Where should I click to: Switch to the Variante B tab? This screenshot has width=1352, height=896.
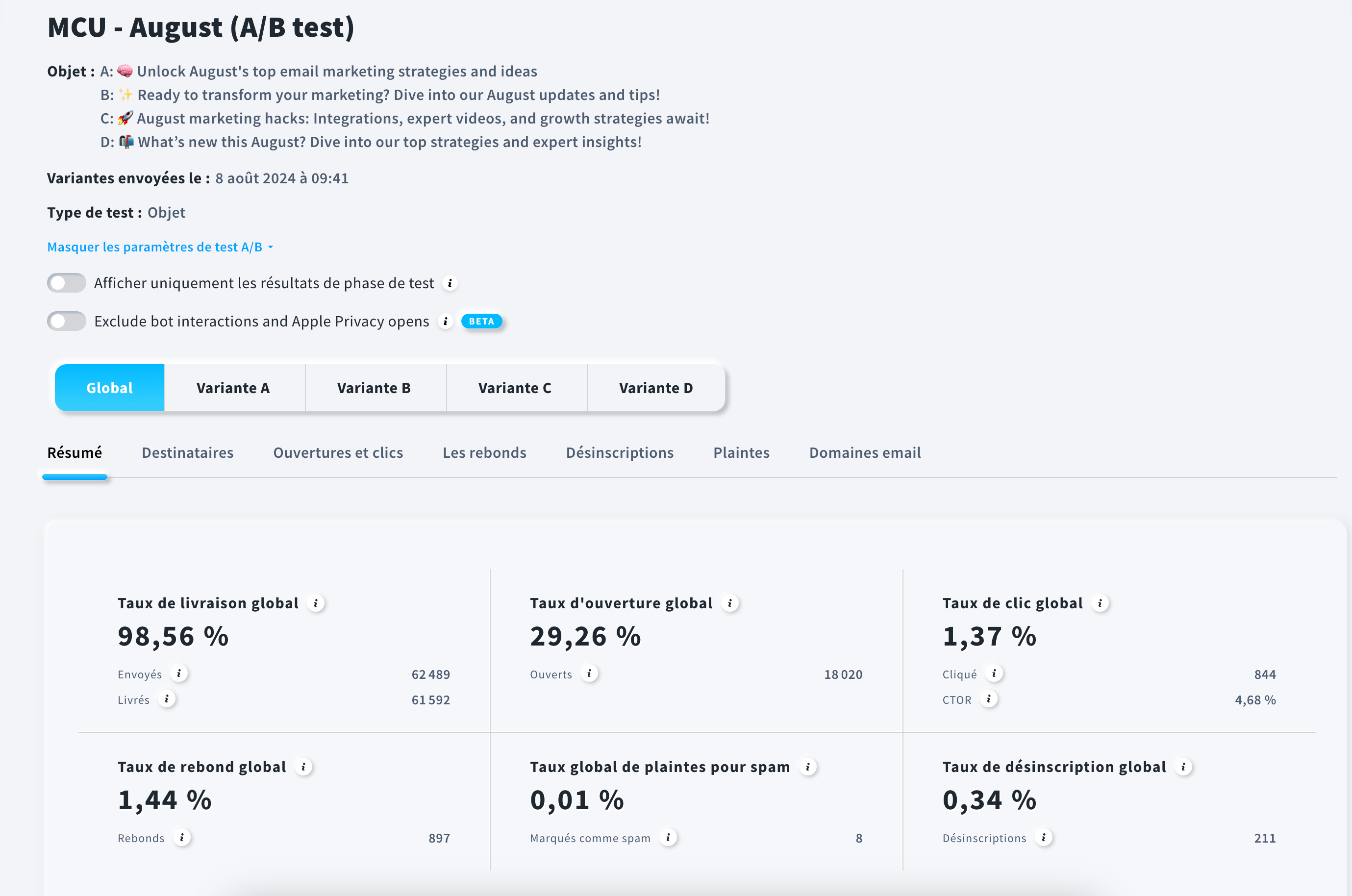[x=375, y=387]
